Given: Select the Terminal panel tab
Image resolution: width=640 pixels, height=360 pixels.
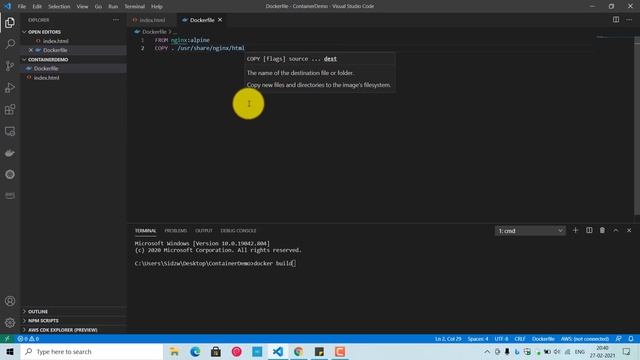Looking at the screenshot, I should (x=145, y=231).
